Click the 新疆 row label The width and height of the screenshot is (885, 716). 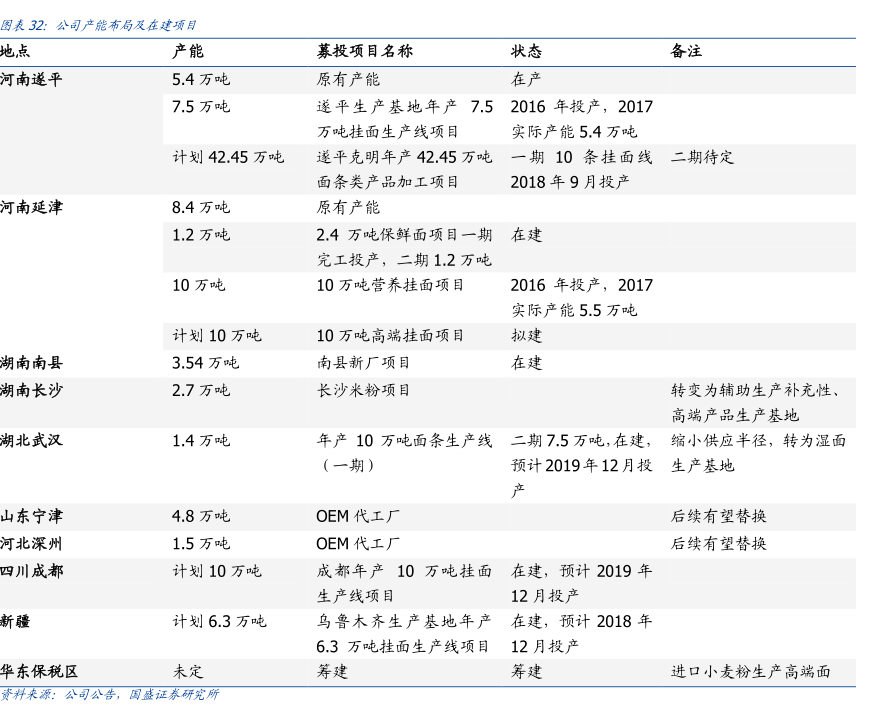click(15, 622)
